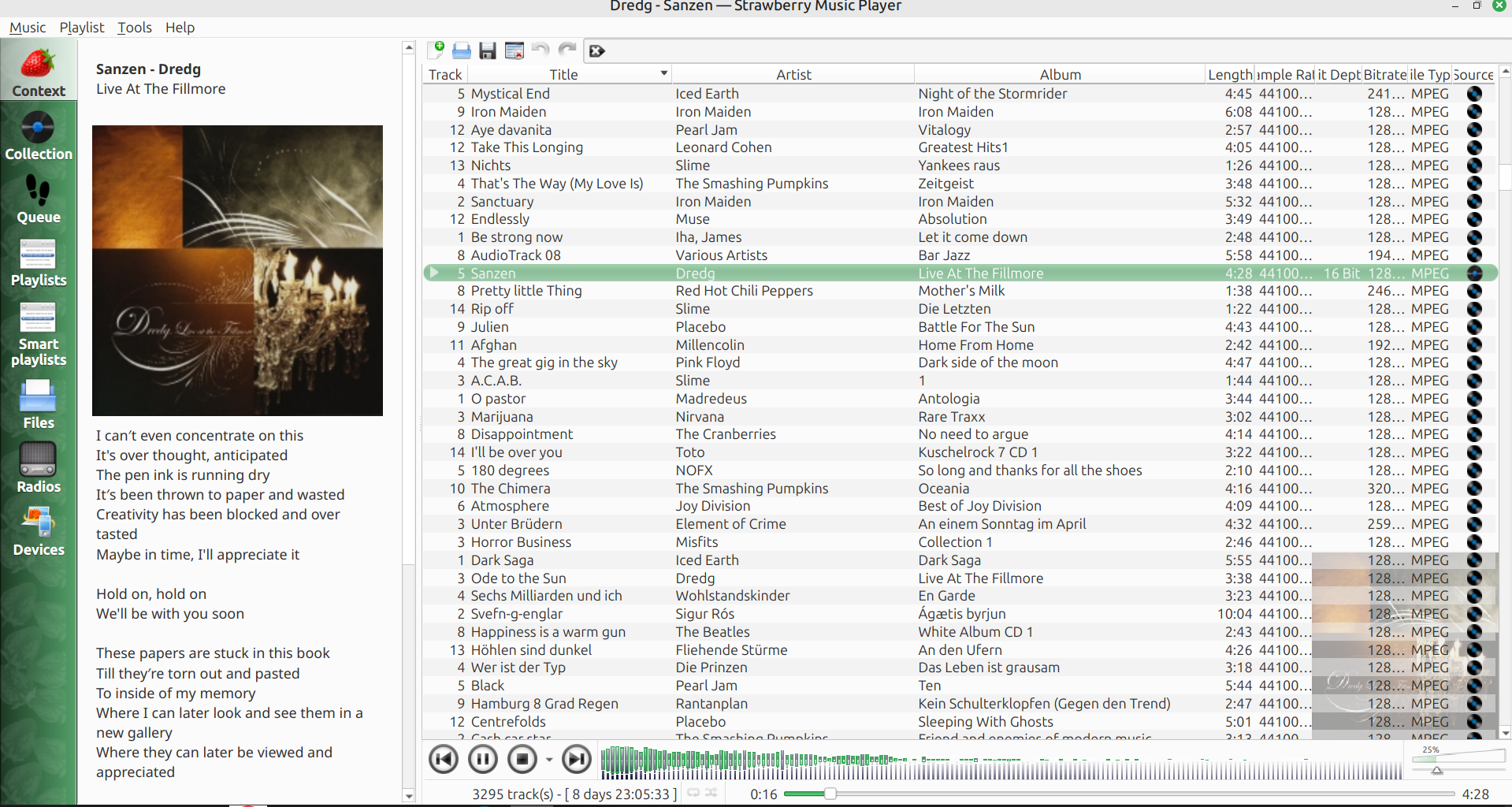This screenshot has width=1512, height=807.
Task: Select the track Happiness is a warm gun
Action: click(548, 632)
